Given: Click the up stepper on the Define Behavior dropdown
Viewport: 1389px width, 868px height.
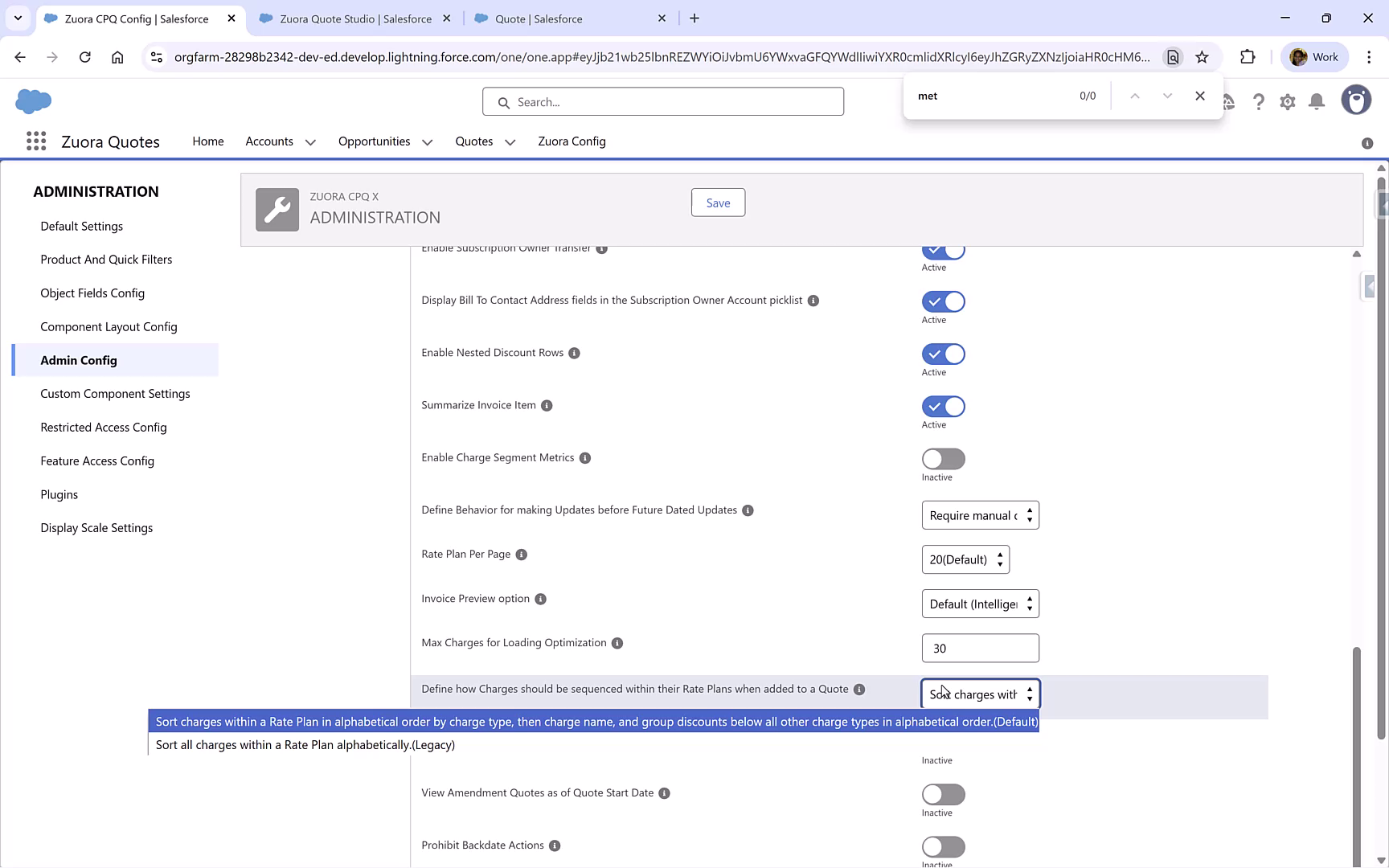Looking at the screenshot, I should pos(1030,510).
